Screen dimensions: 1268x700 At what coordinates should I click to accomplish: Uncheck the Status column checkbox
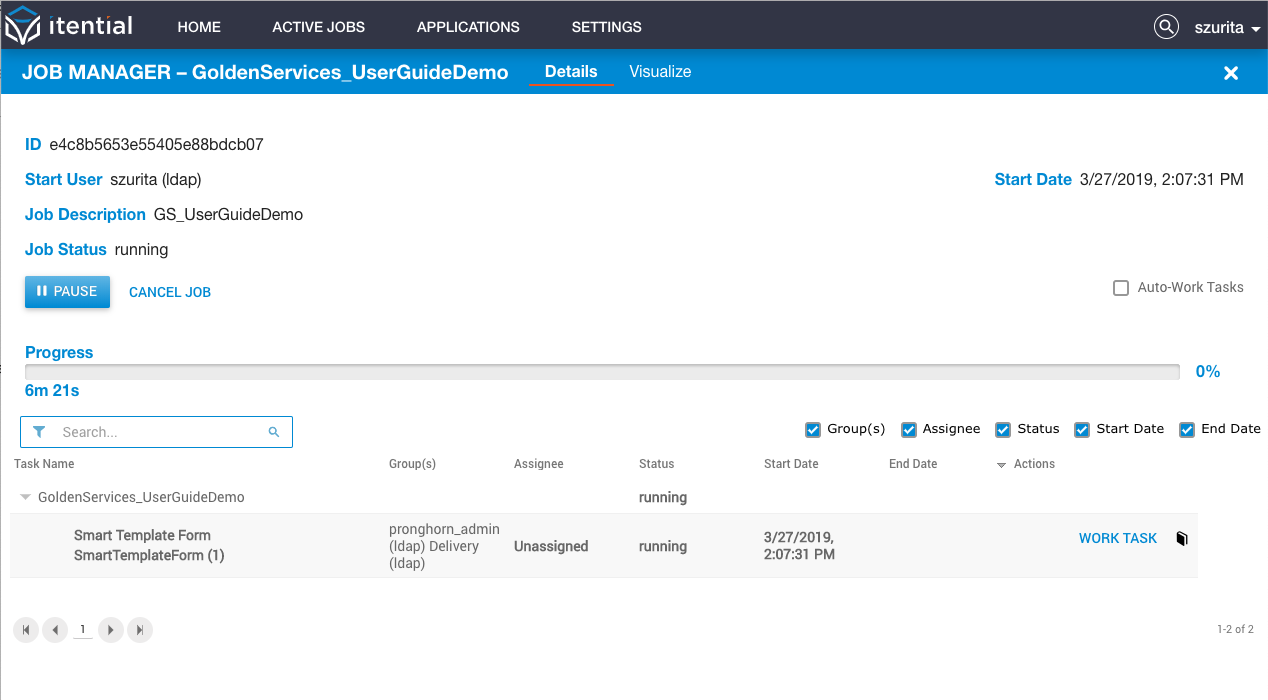(x=1003, y=430)
